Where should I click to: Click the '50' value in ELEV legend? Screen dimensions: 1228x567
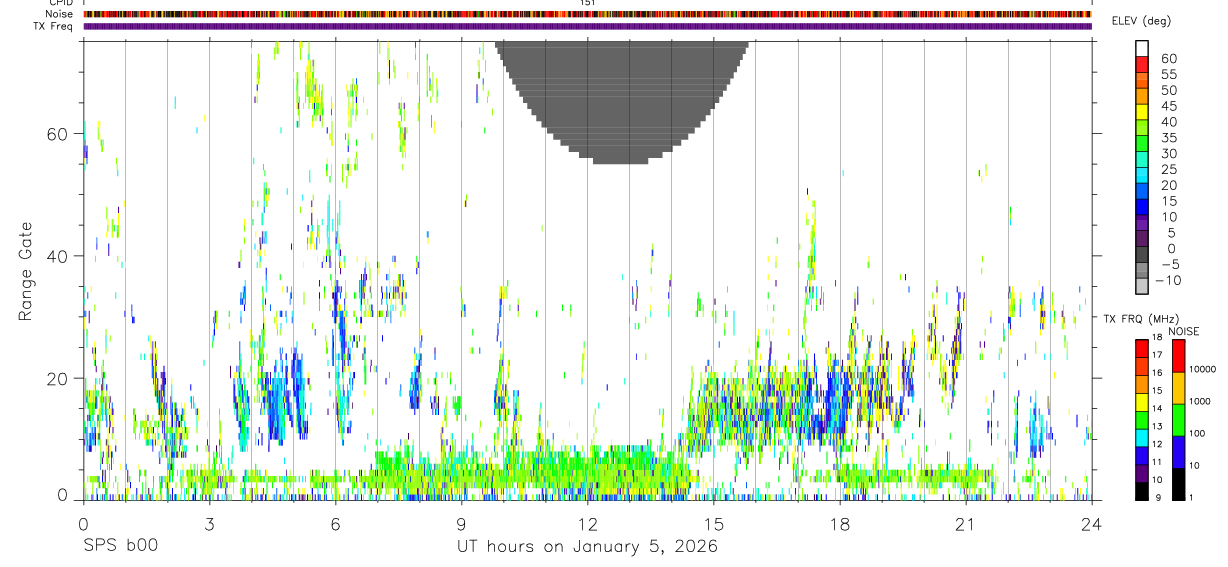[x=1168, y=91]
